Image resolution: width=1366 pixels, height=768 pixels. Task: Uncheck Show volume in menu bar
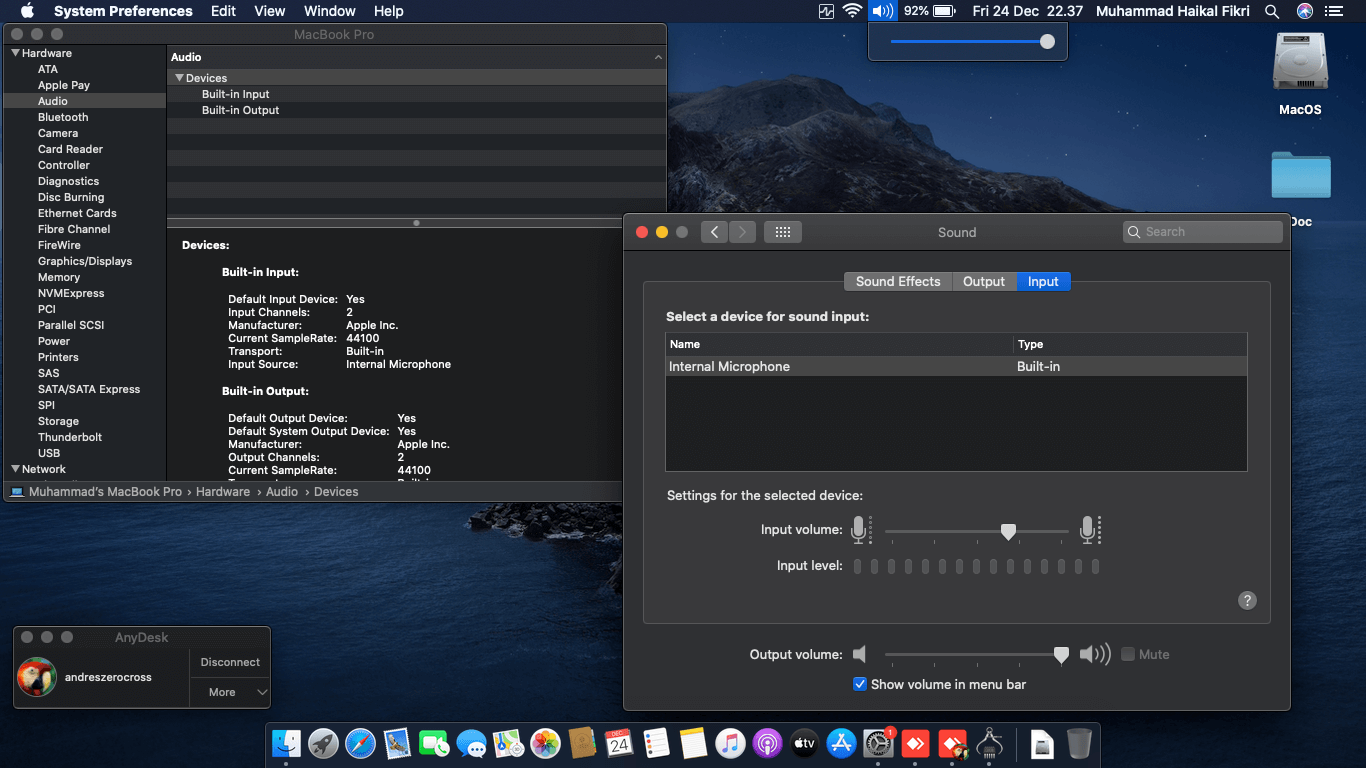point(859,684)
